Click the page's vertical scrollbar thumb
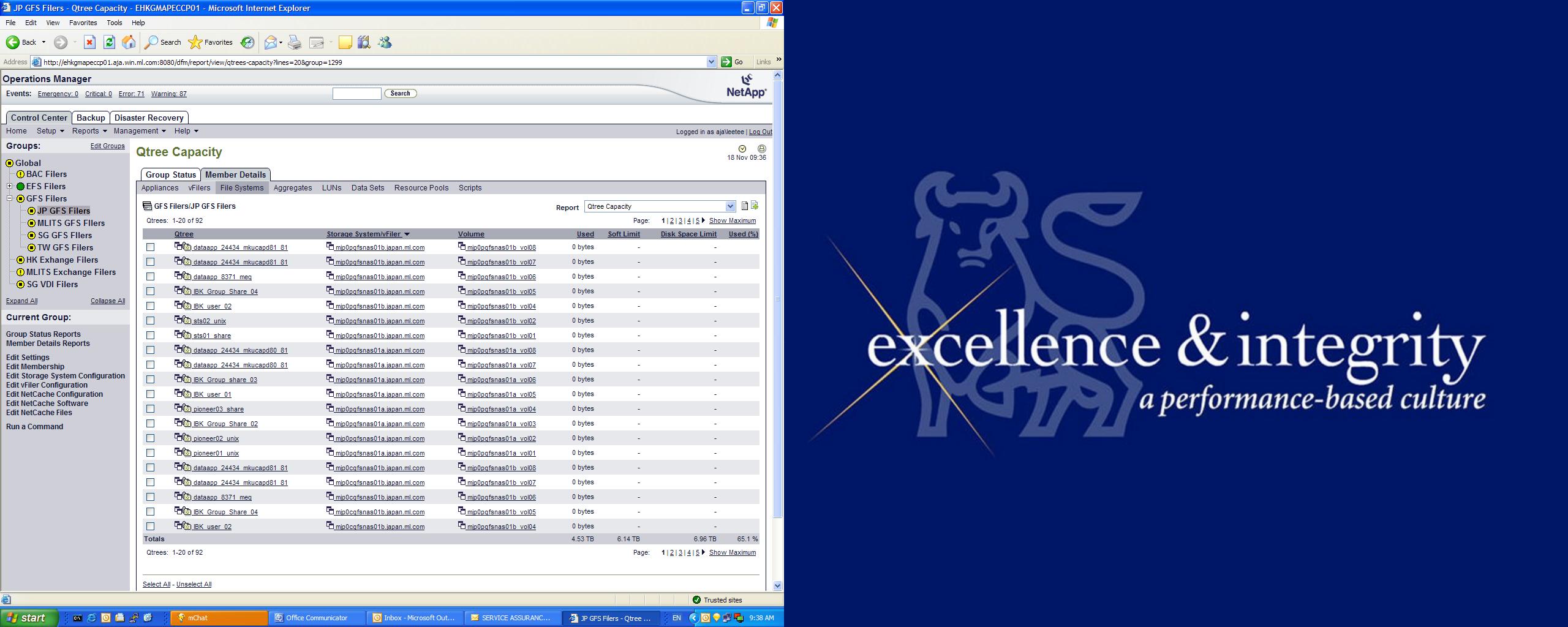 click(778, 299)
